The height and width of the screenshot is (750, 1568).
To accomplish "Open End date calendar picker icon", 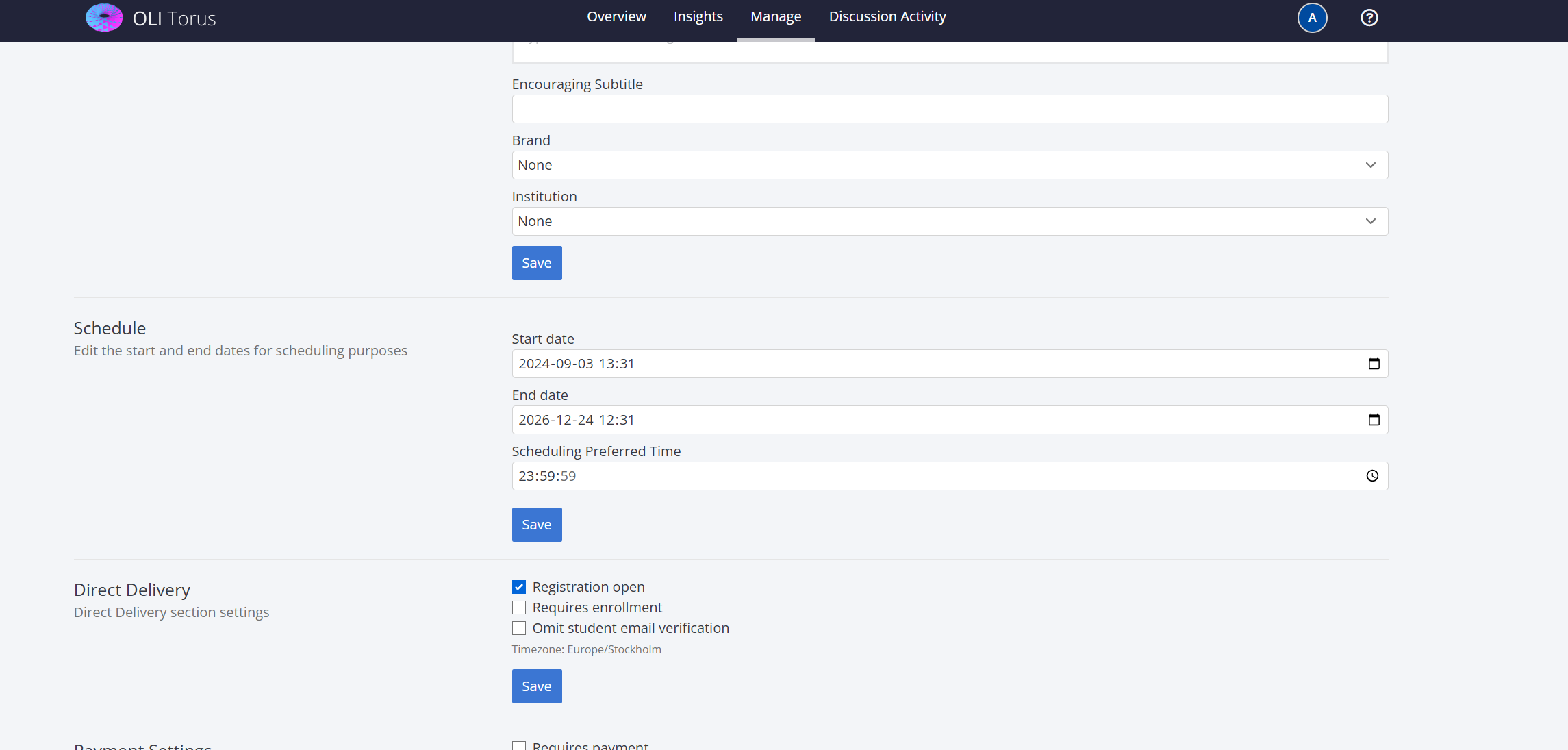I will click(x=1374, y=420).
